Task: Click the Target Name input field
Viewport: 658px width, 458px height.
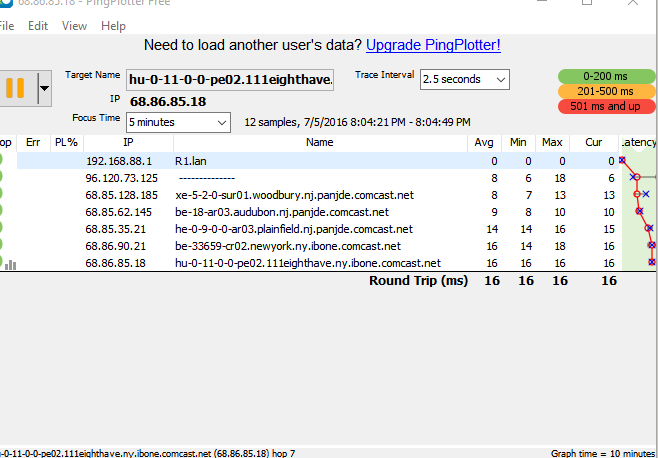Action: [230, 80]
